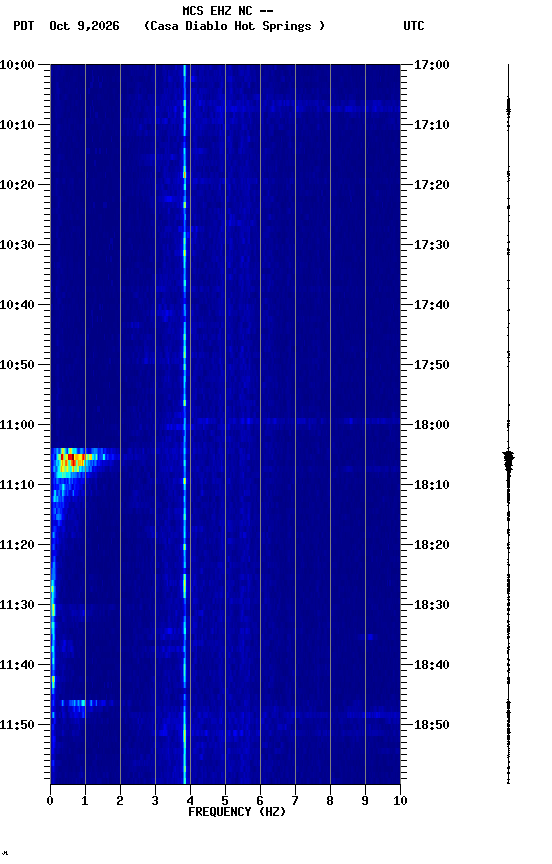This screenshot has height=864, width=552.
Task: Click the "10:10" PDT time label
Action: pyautogui.click(x=17, y=125)
